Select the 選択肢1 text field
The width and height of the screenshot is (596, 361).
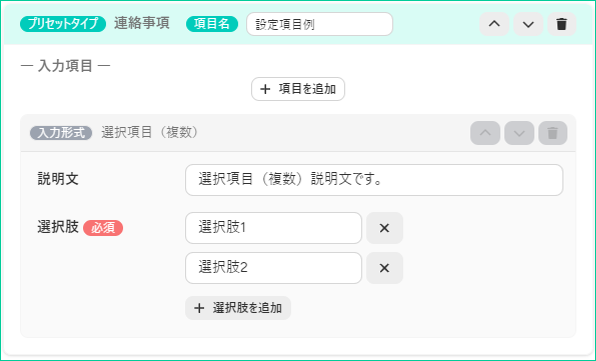pyautogui.click(x=273, y=228)
